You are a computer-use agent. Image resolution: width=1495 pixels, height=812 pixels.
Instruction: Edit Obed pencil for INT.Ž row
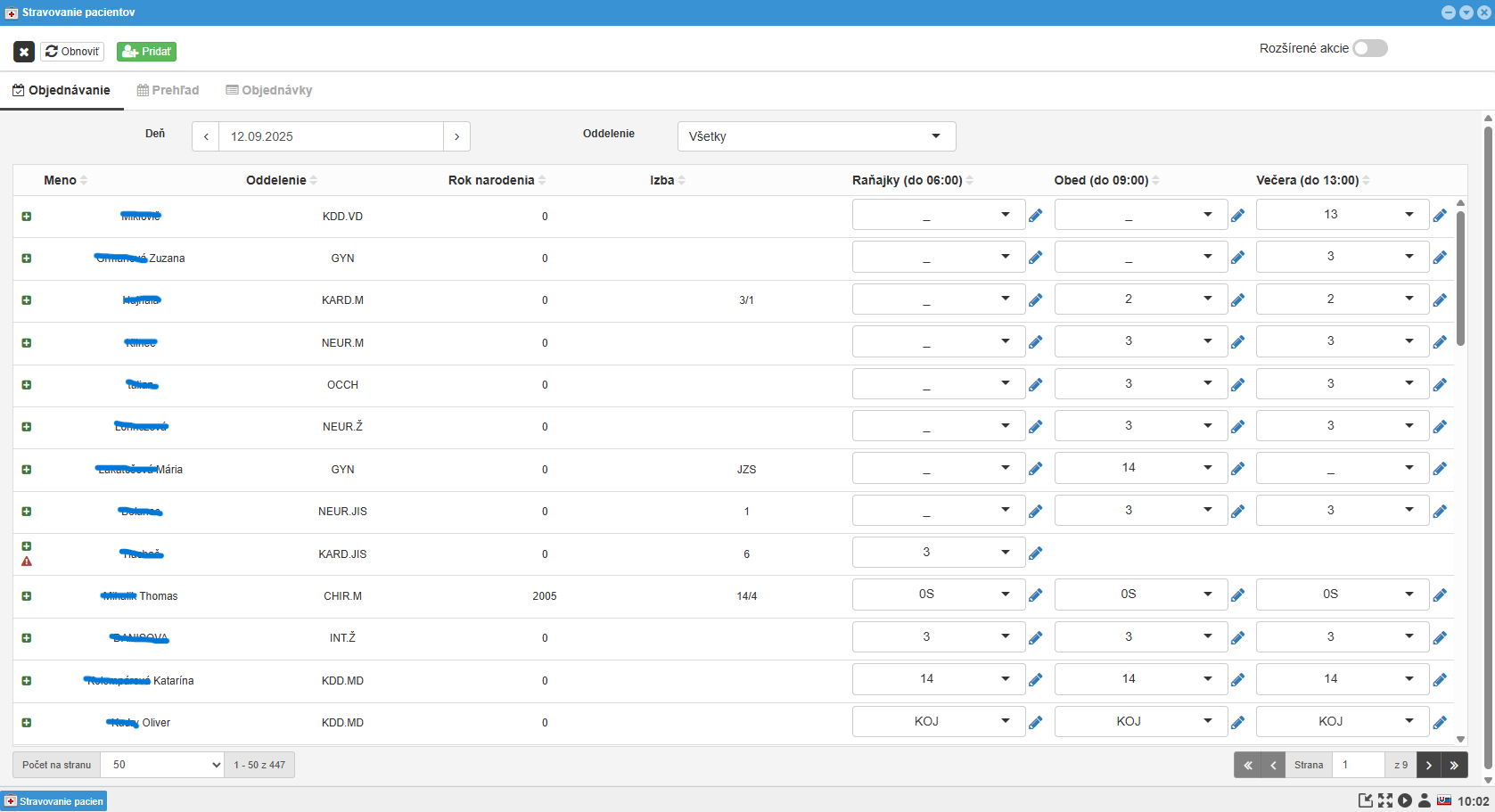(1237, 638)
